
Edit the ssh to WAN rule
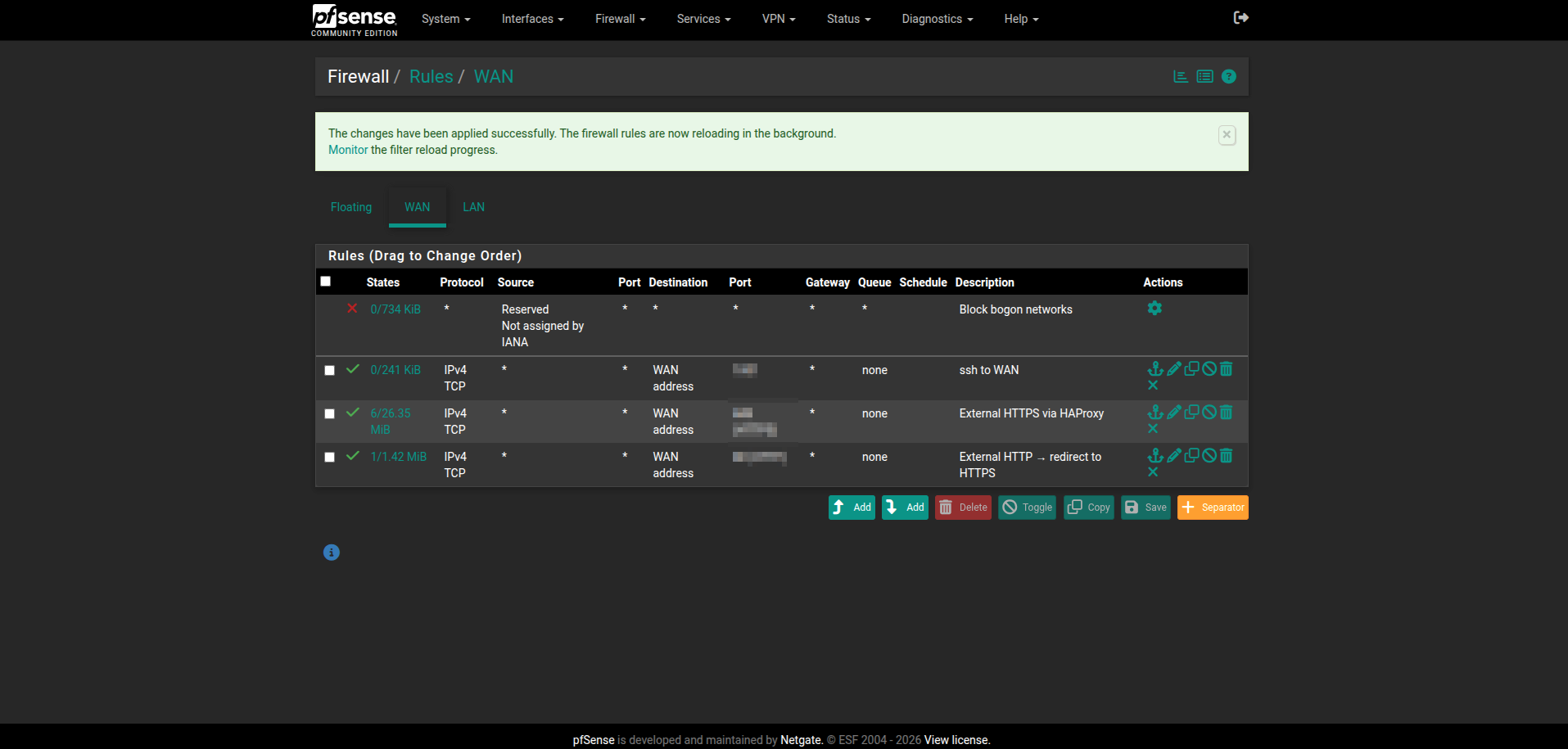[x=1174, y=369]
